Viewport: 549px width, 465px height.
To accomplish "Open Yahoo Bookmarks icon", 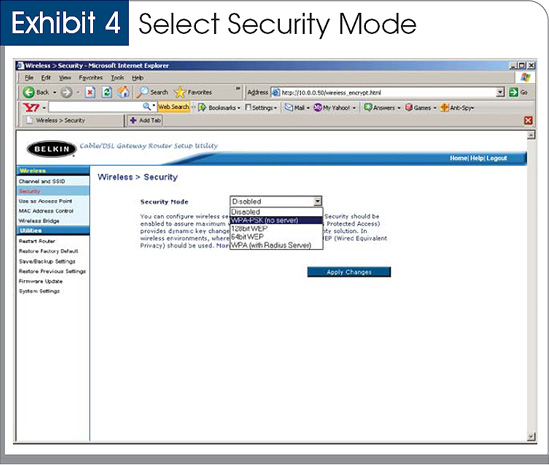I will (x=202, y=107).
